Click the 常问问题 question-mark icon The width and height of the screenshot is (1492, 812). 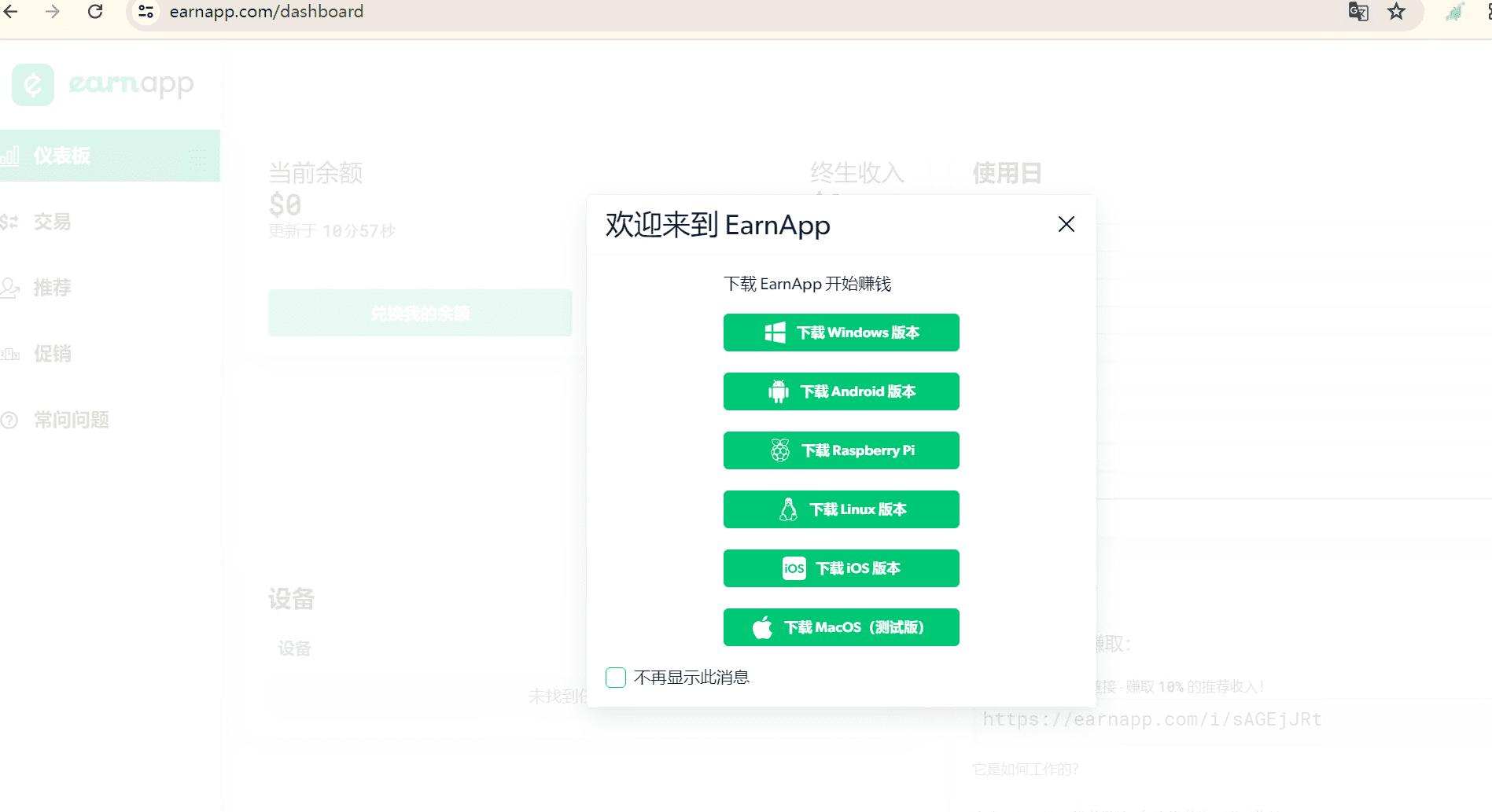point(12,420)
